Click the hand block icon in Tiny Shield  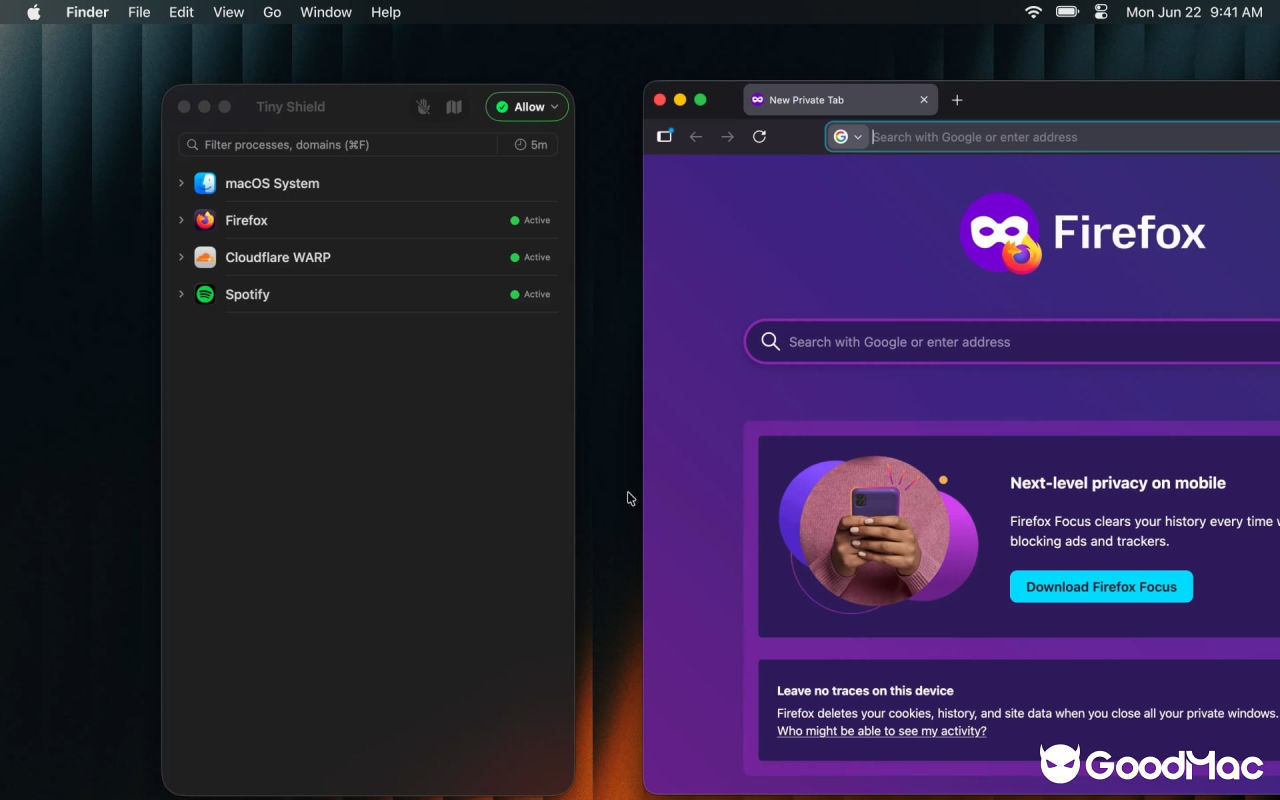point(424,107)
